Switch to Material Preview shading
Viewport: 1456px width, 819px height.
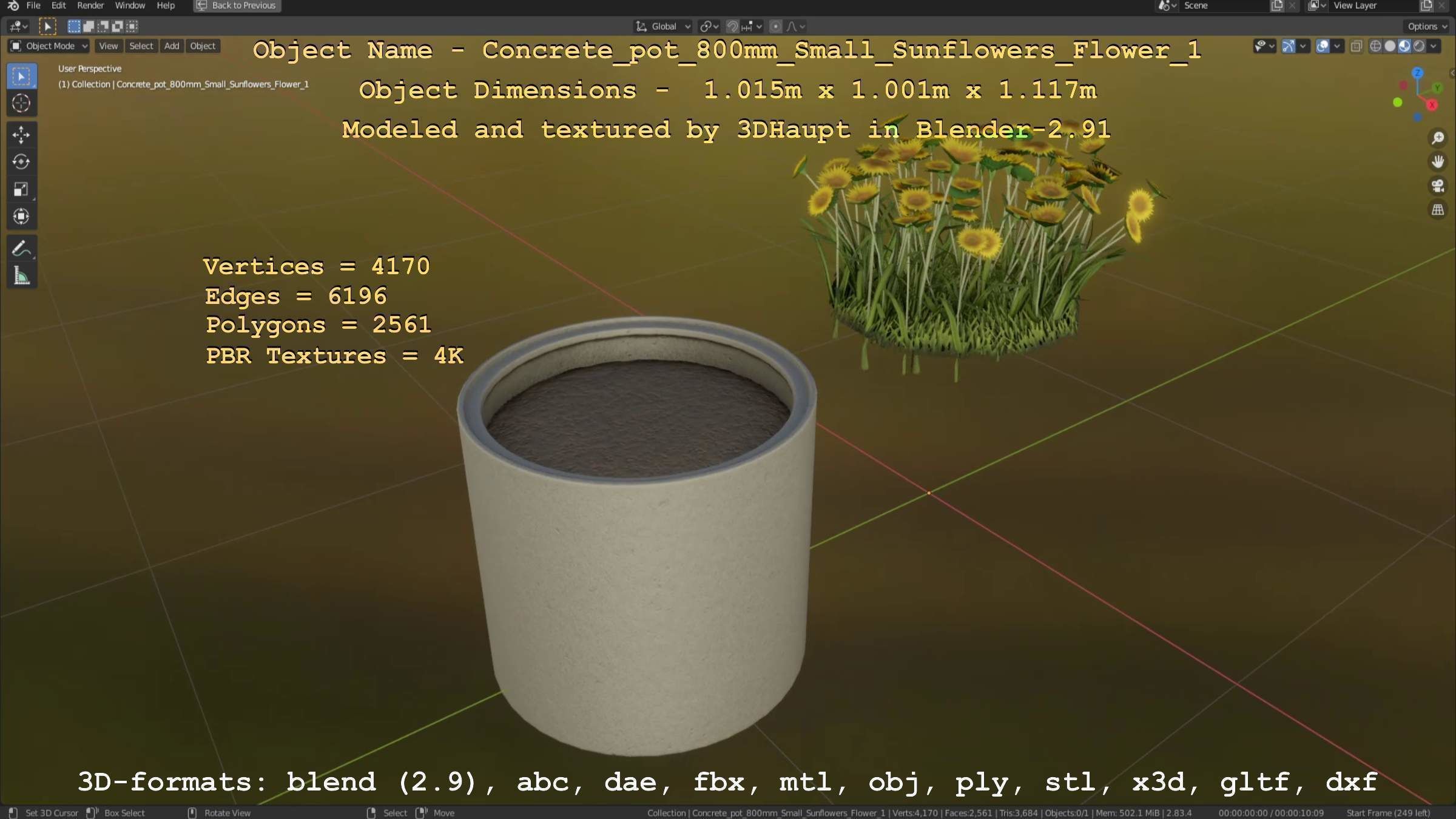tap(1404, 46)
